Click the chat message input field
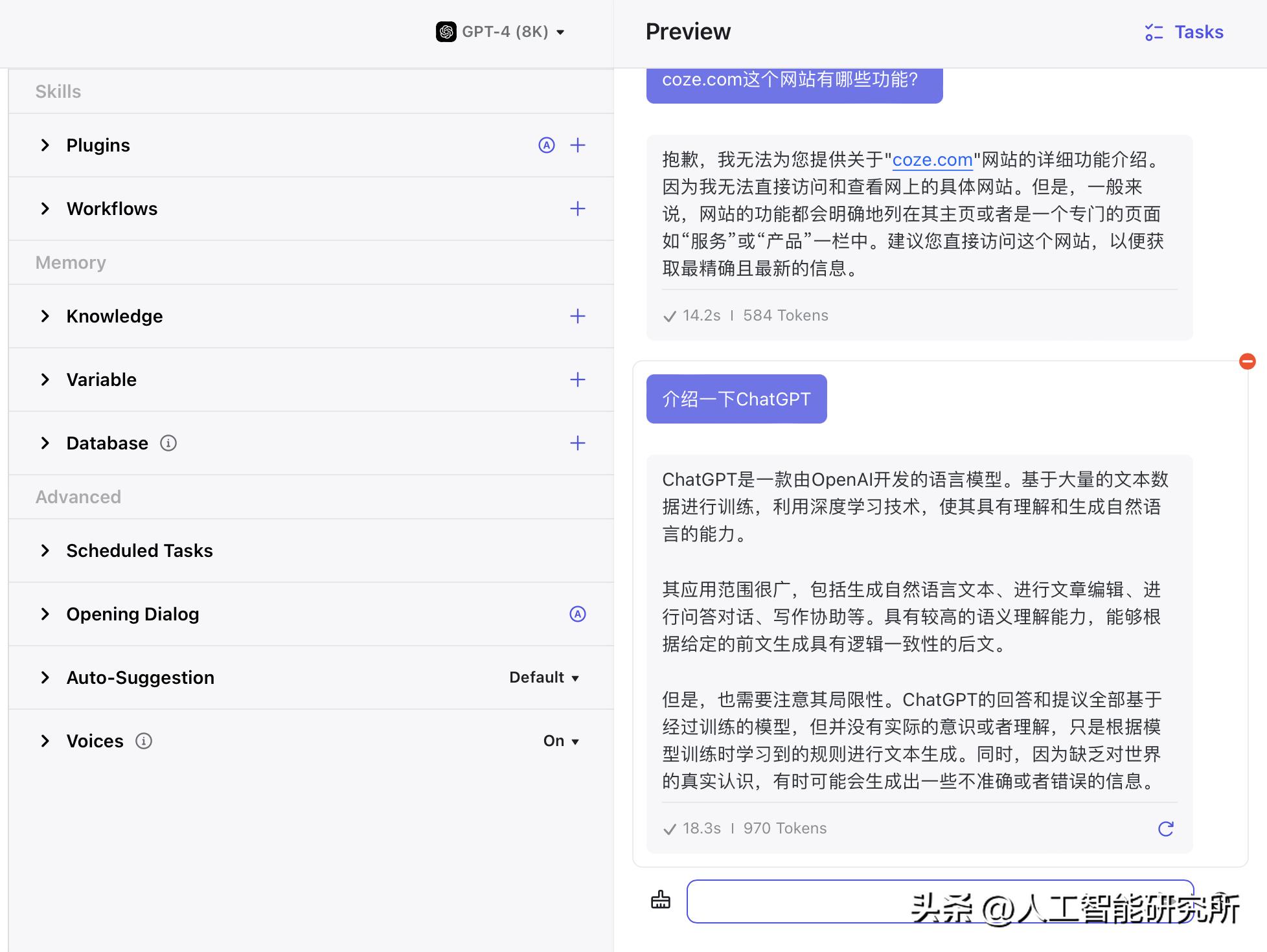 [x=797, y=901]
